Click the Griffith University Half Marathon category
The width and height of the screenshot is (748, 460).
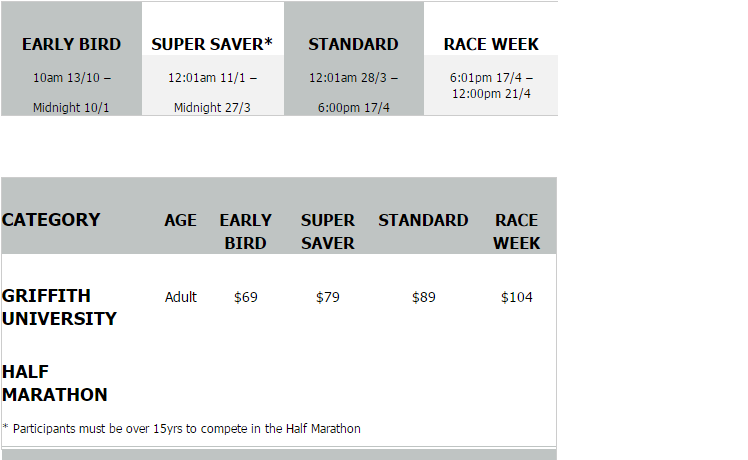point(59,345)
